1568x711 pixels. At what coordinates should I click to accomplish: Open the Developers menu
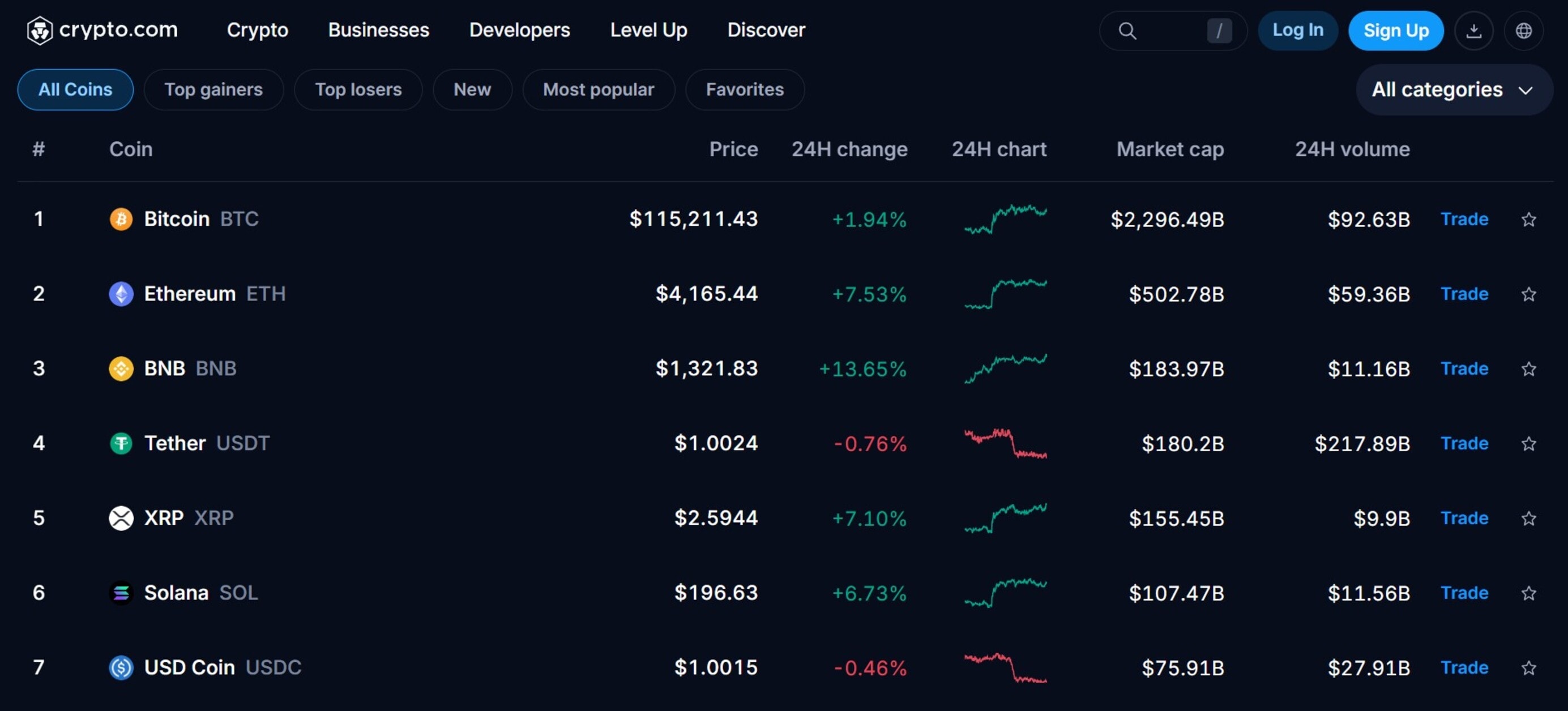coord(519,30)
